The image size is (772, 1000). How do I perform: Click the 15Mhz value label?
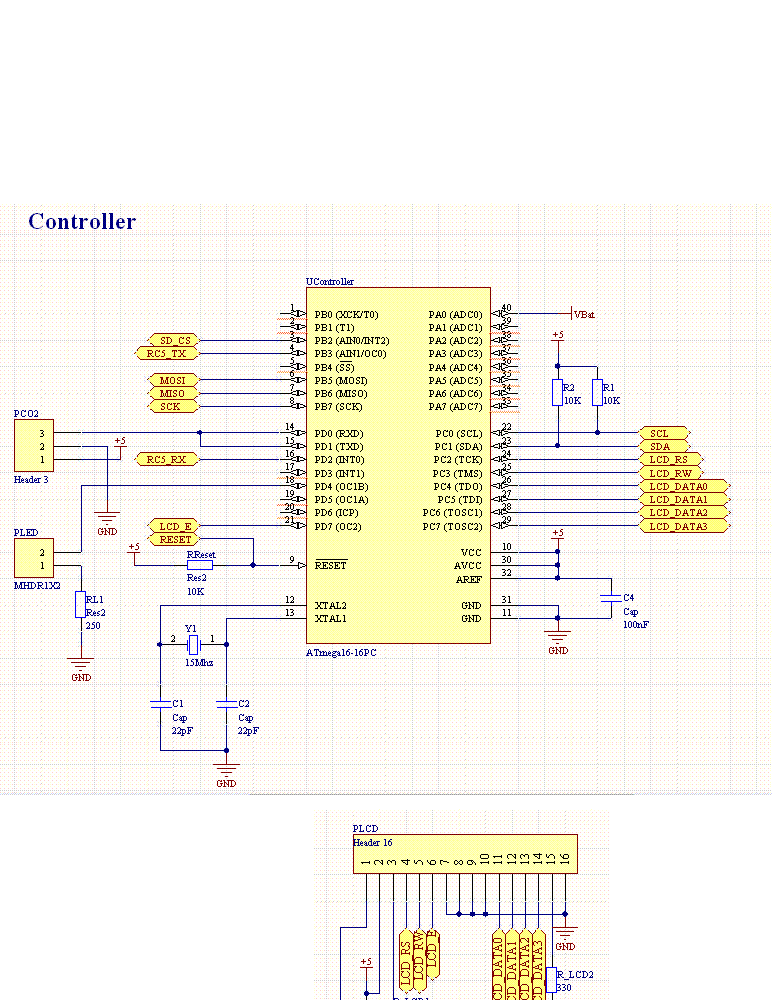pyautogui.click(x=199, y=663)
